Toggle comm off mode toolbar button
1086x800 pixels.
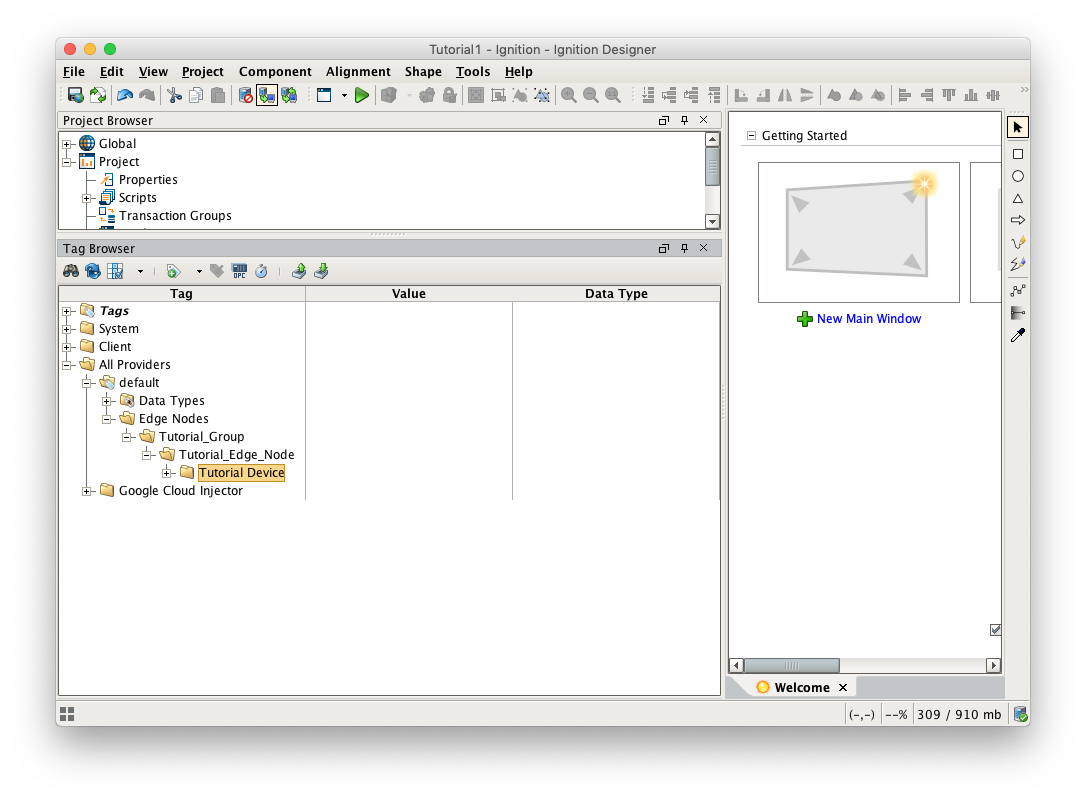(245, 95)
